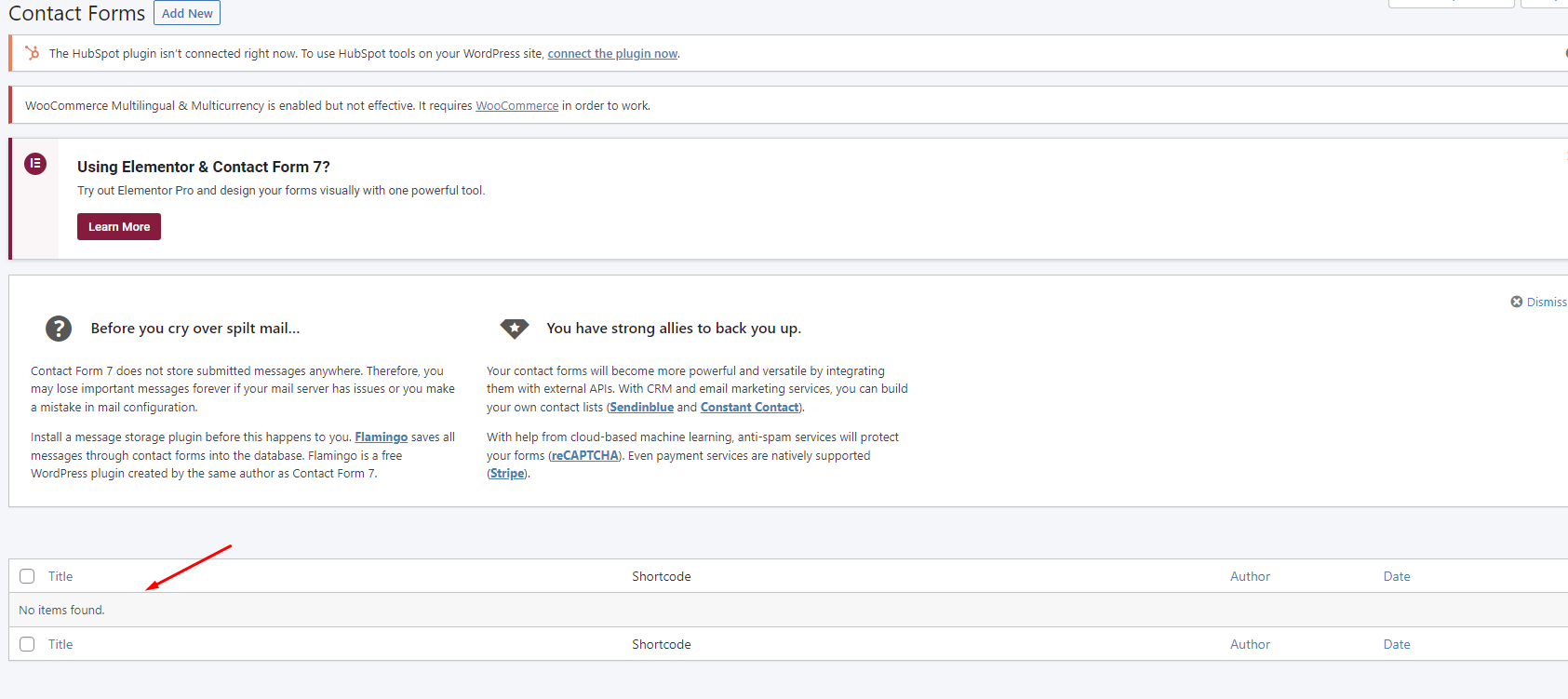
Task: Open the 'connect the plugin now' link
Action: pyautogui.click(x=612, y=54)
